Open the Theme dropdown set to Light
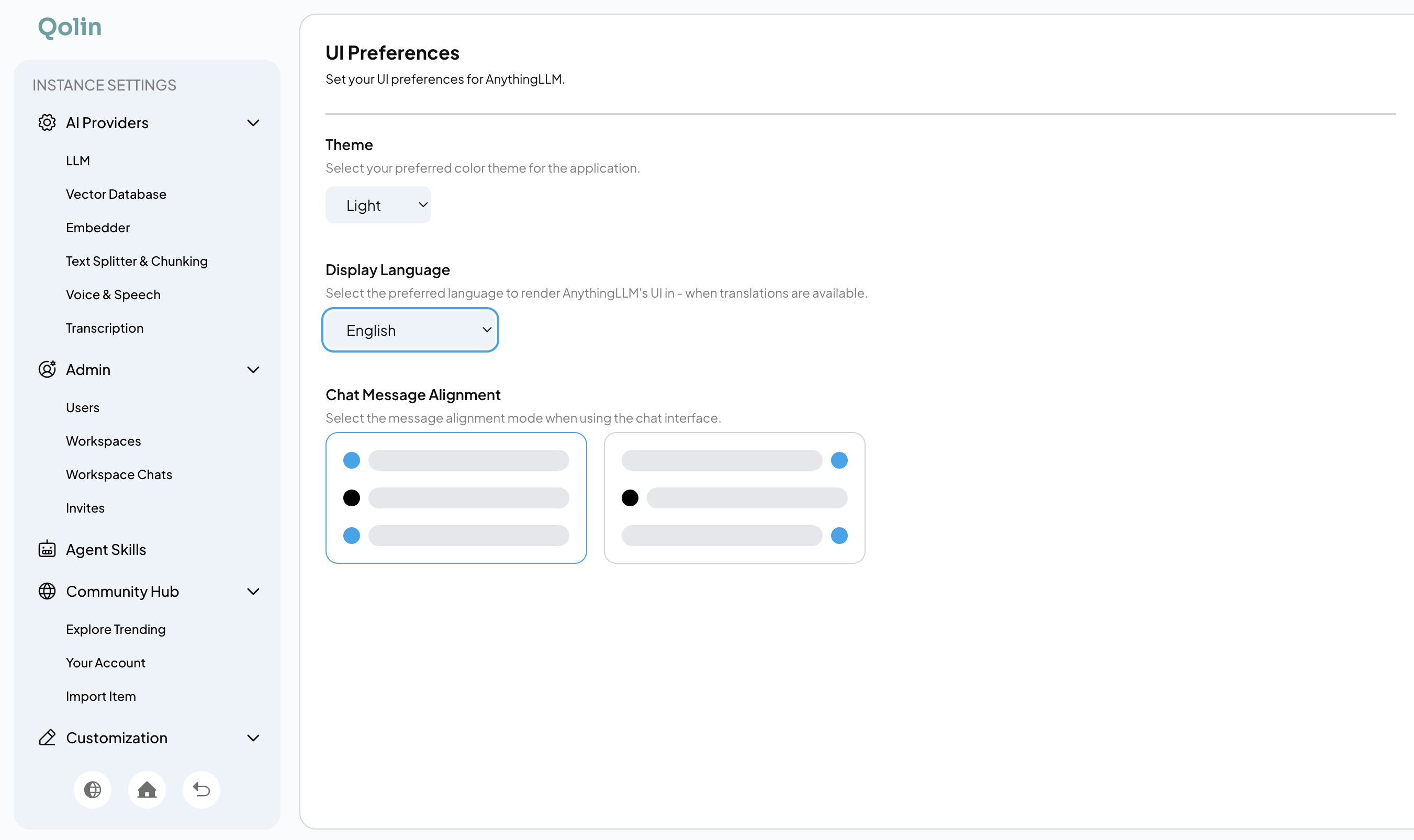 coord(378,205)
